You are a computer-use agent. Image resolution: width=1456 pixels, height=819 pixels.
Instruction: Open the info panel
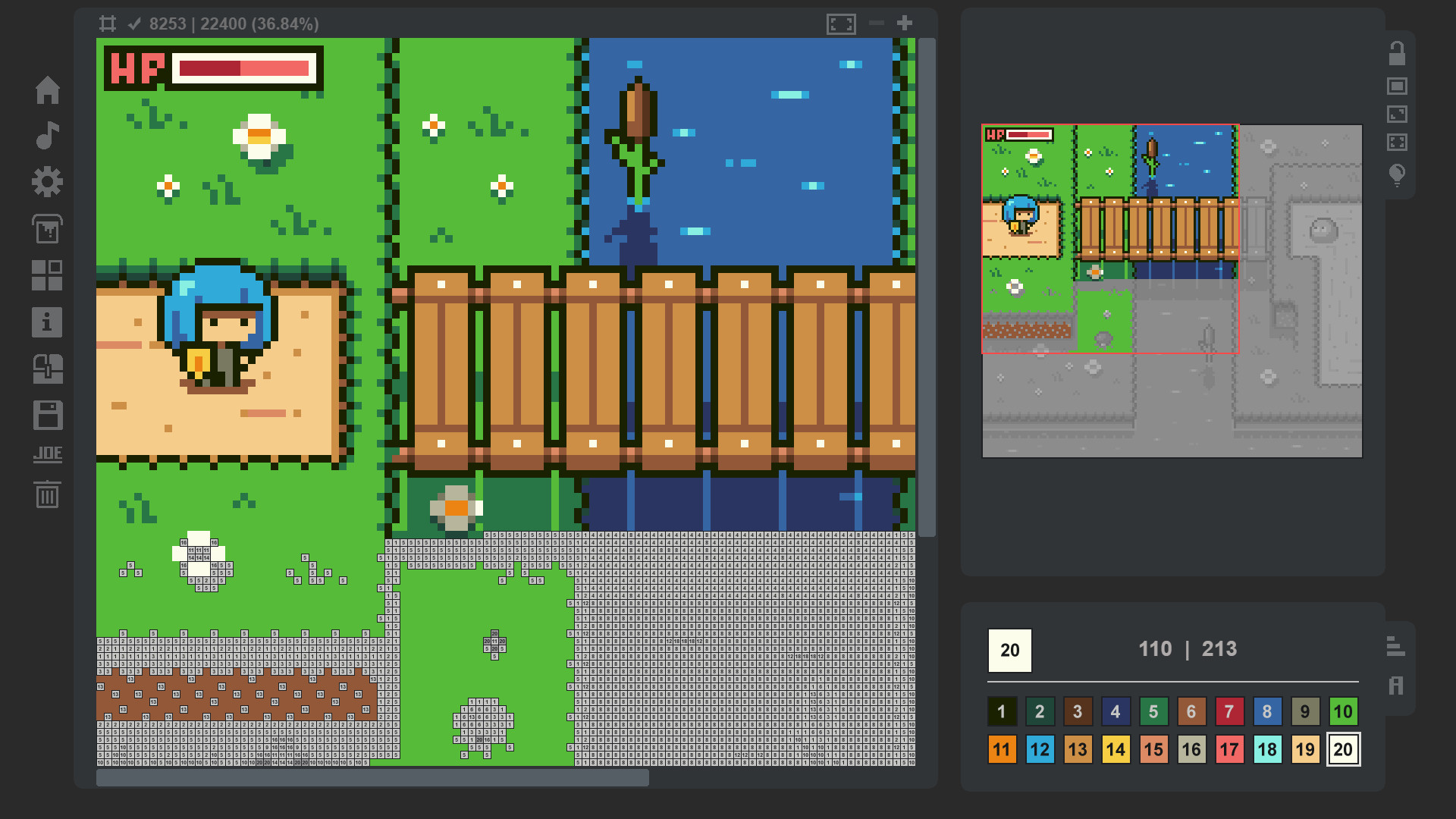point(49,322)
